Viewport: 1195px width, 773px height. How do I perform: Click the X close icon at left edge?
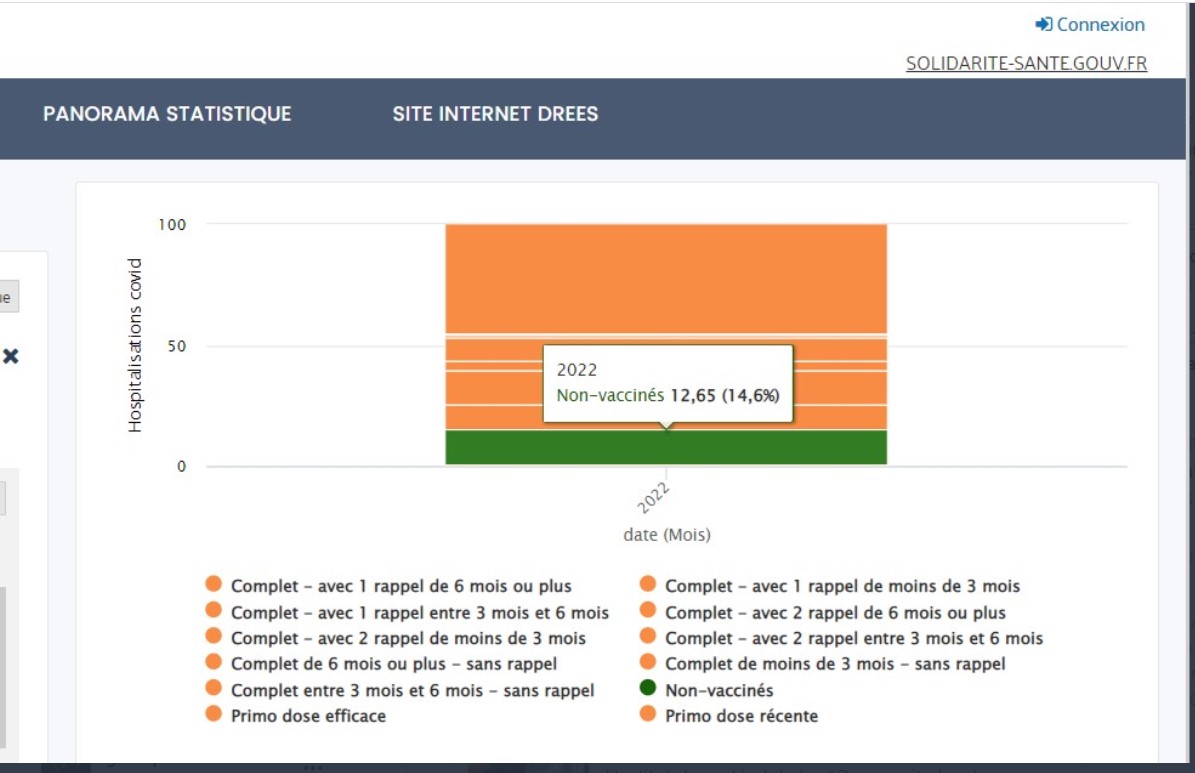point(10,356)
